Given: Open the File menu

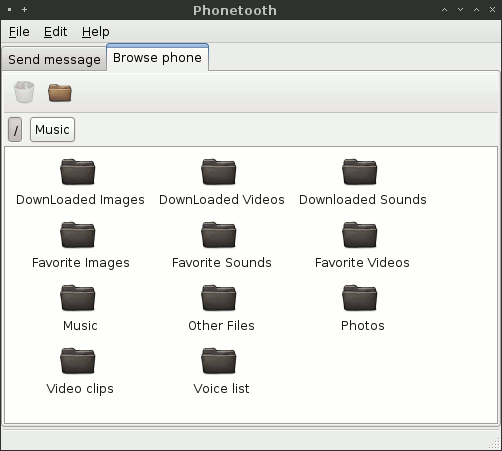Looking at the screenshot, I should coord(19,32).
